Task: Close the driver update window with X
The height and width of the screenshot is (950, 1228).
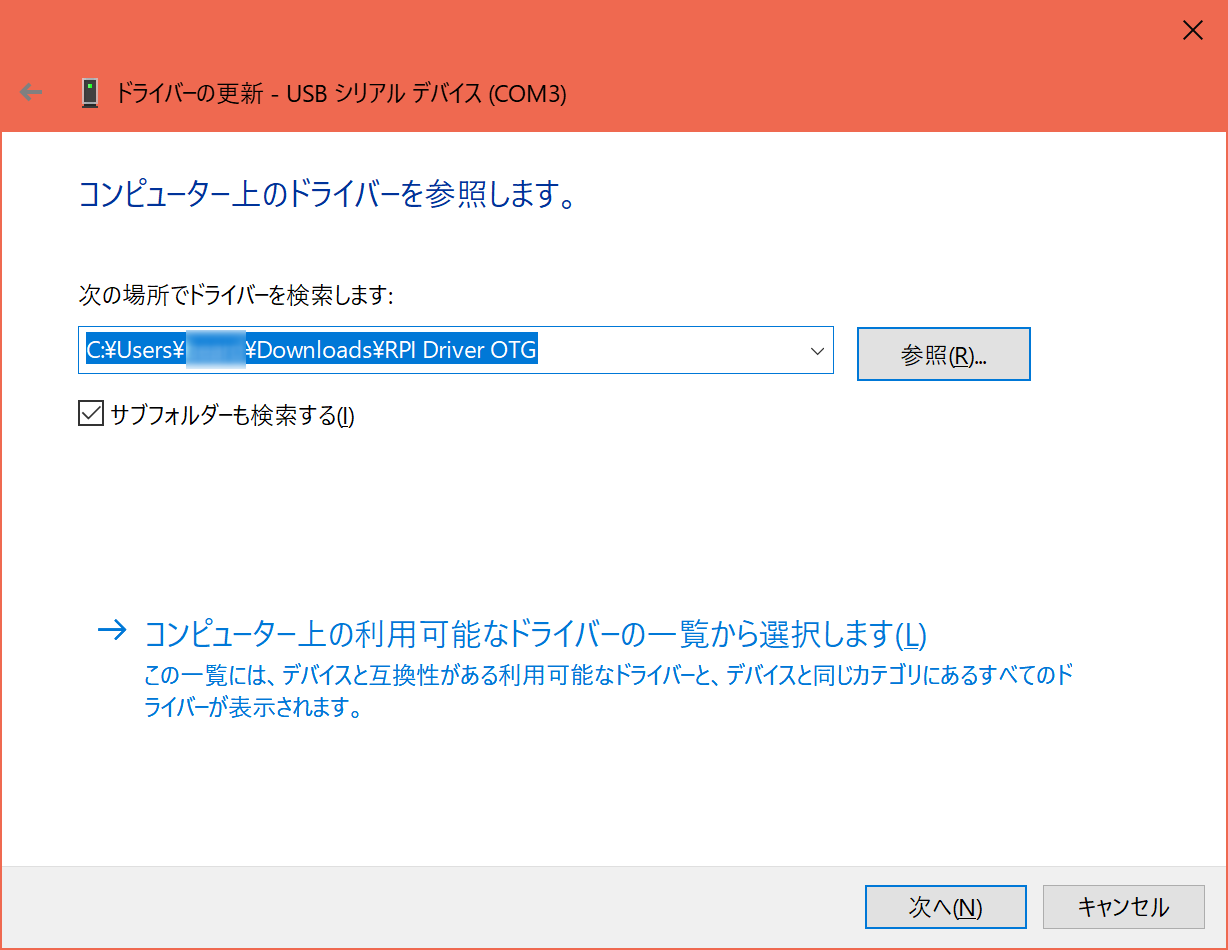Action: pyautogui.click(x=1192, y=31)
